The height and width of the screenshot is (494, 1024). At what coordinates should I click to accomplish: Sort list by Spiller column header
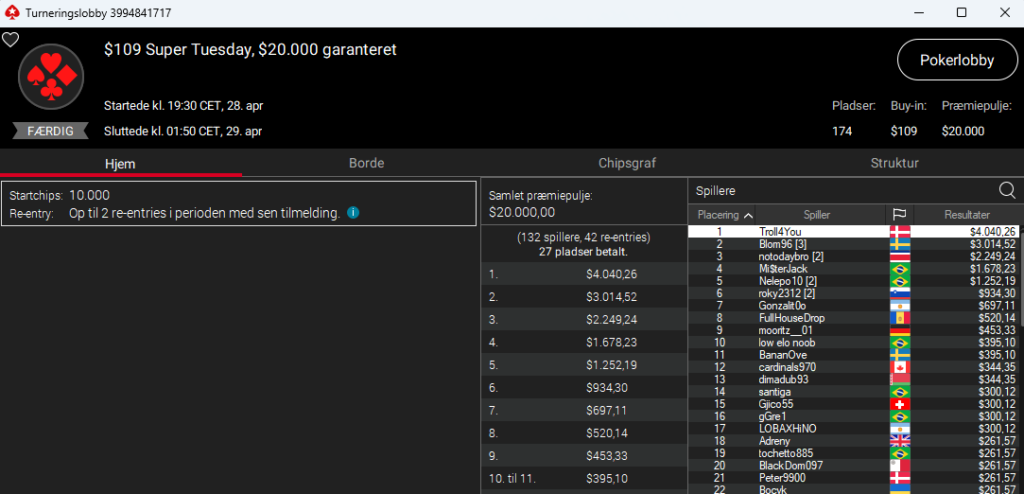point(816,215)
